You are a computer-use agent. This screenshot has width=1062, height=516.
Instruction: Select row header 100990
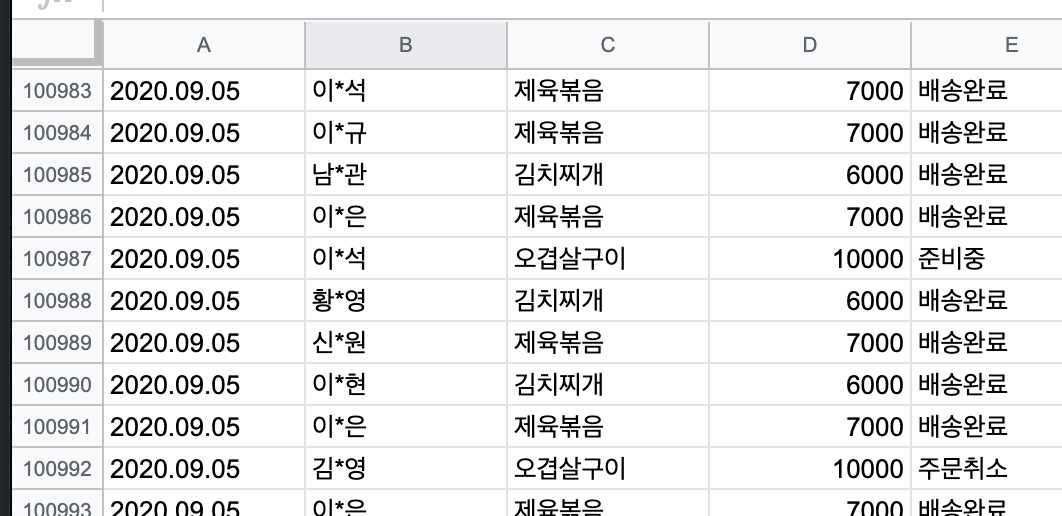click(56, 385)
